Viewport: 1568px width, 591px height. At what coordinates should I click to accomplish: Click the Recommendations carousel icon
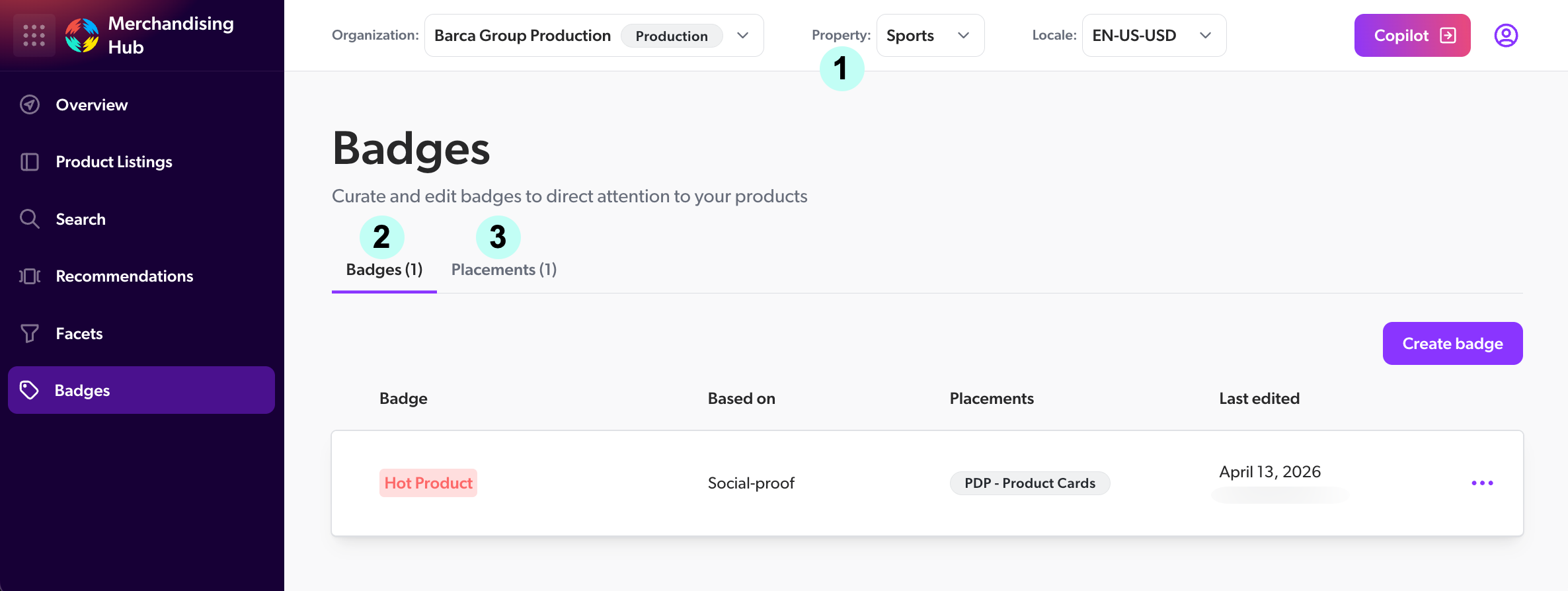click(30, 276)
